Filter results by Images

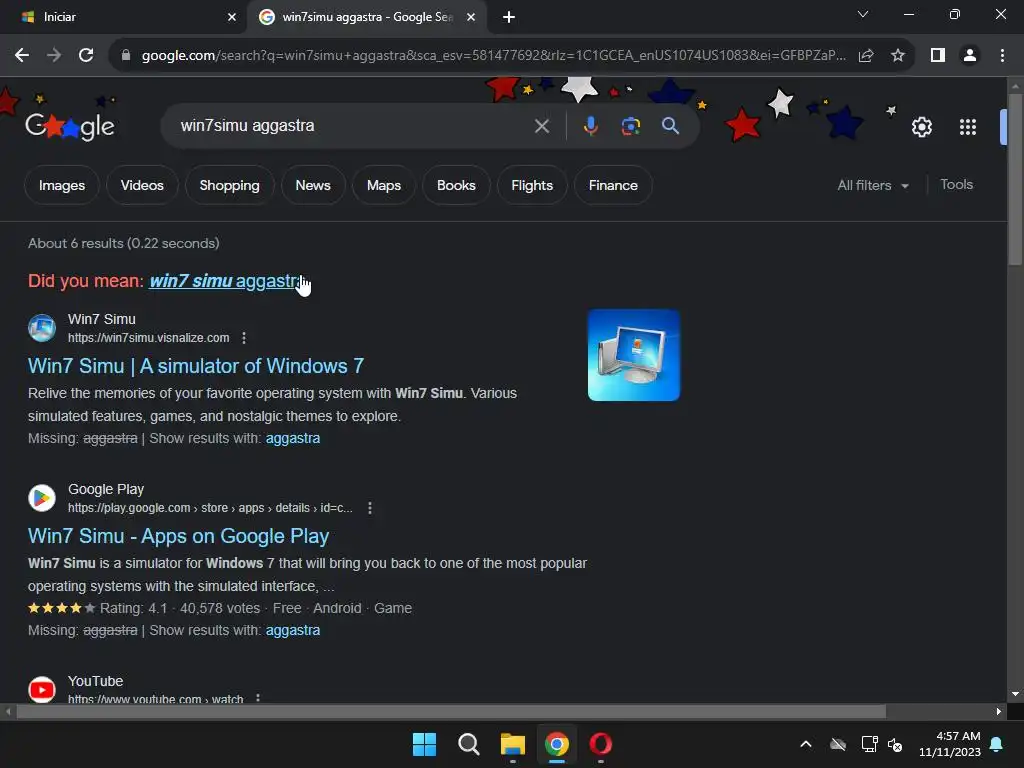pos(61,185)
